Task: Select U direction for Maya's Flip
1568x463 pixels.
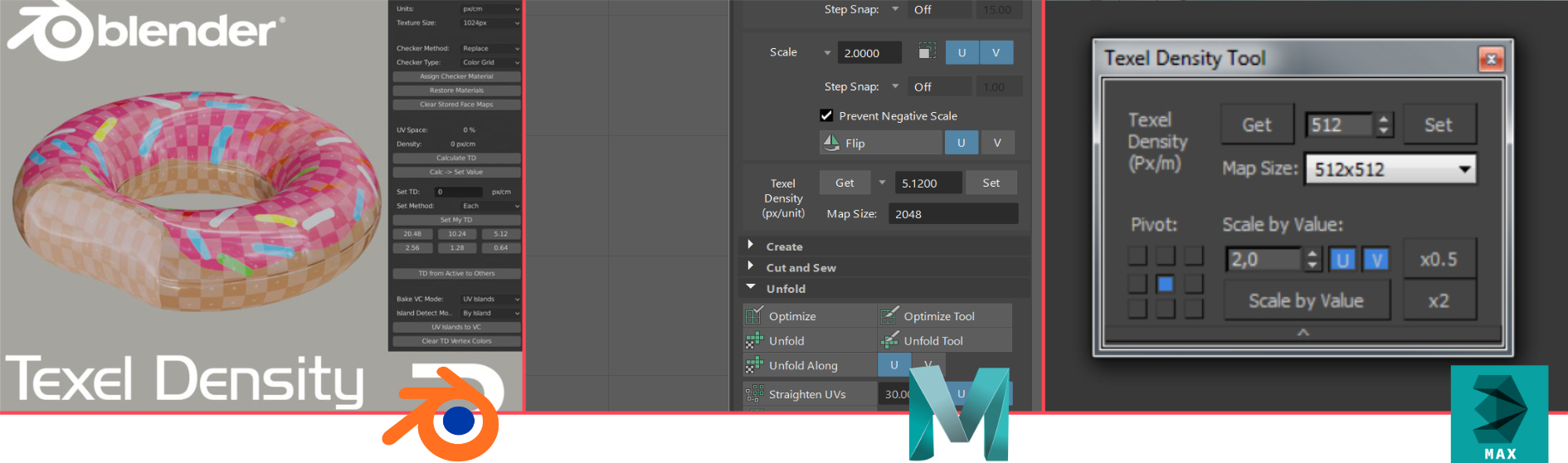Action: point(961,143)
